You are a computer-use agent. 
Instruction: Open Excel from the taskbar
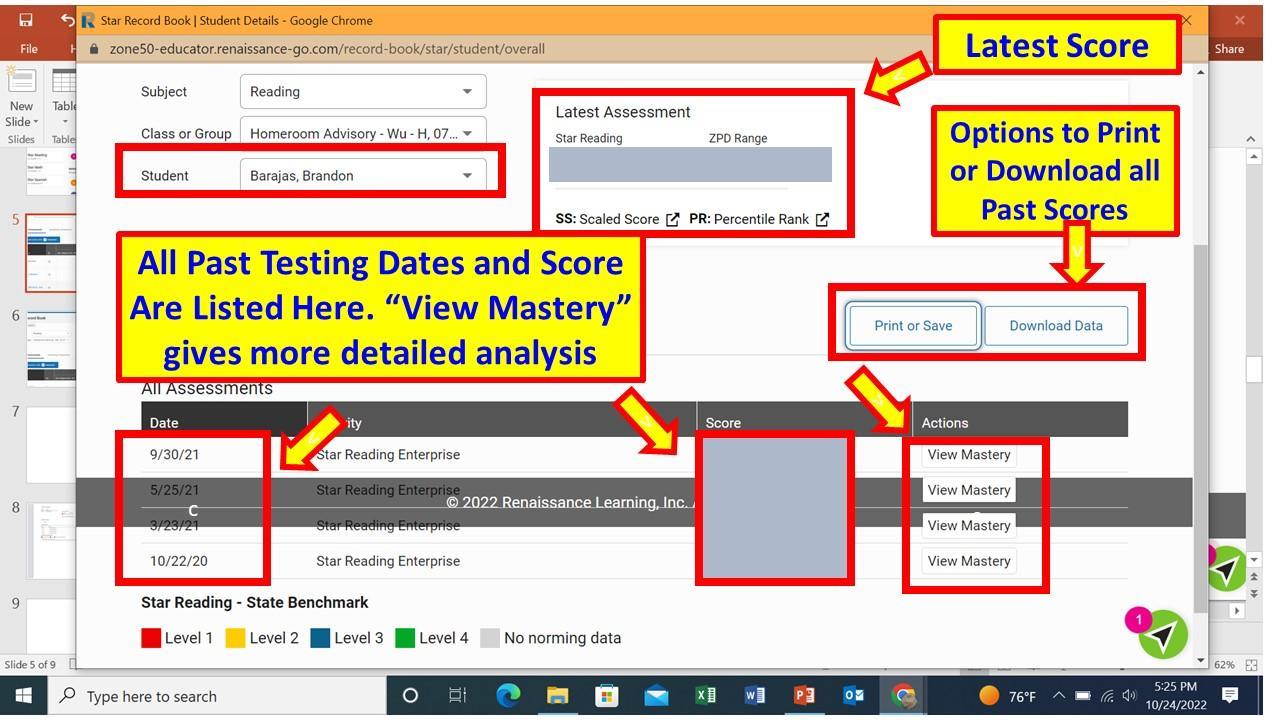(706, 696)
